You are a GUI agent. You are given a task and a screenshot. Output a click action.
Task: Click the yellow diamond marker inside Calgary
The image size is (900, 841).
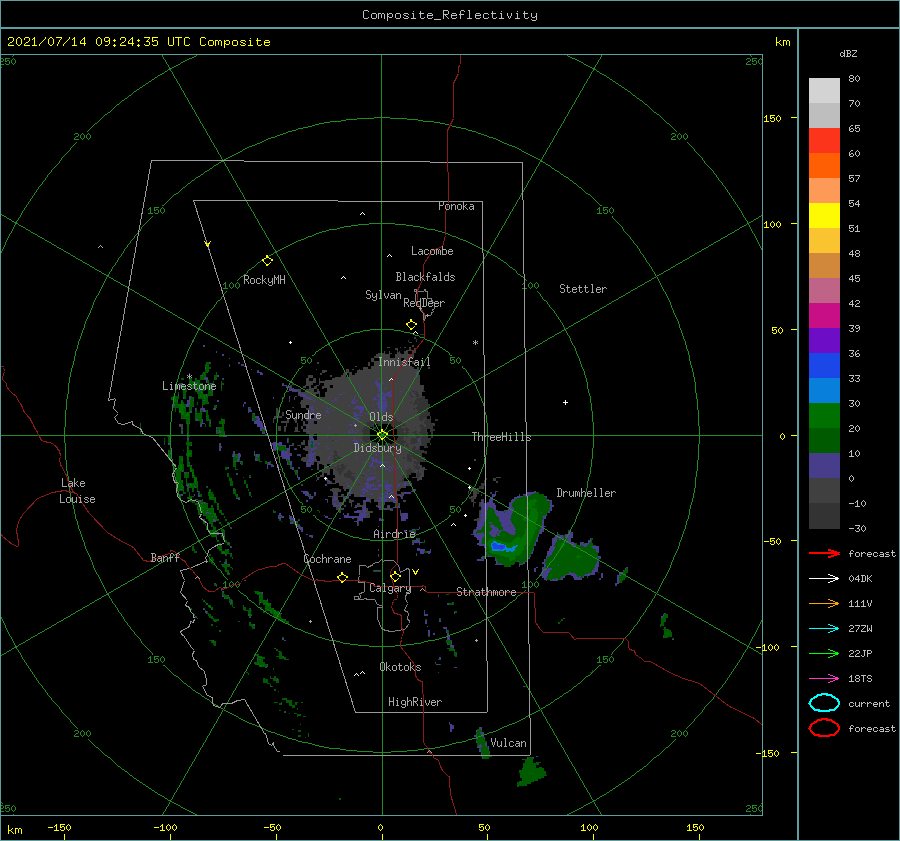pyautogui.click(x=395, y=576)
